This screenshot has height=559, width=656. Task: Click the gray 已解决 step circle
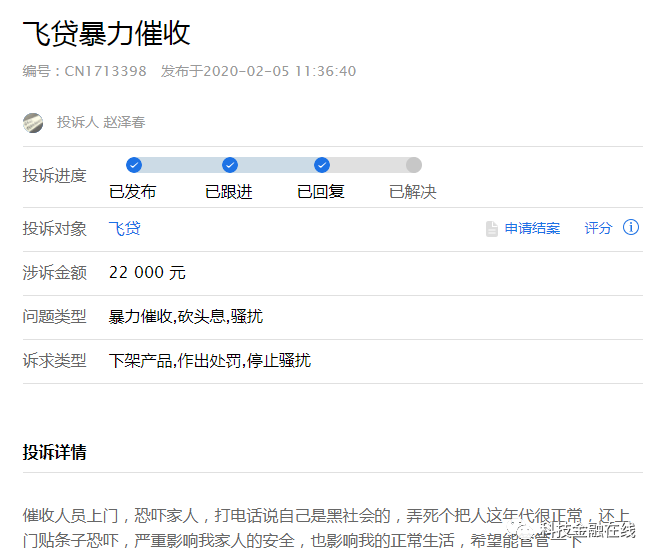(x=414, y=165)
